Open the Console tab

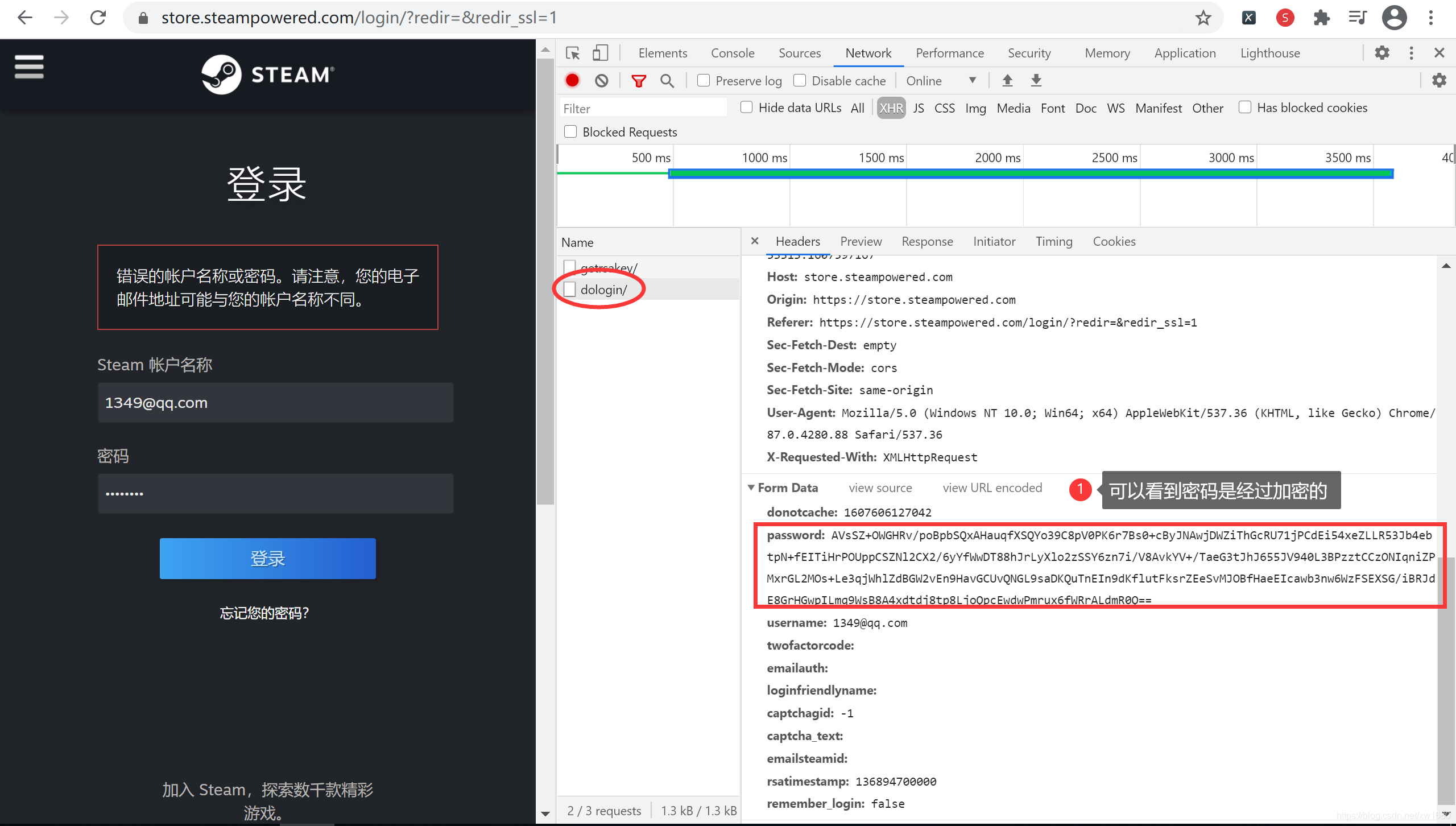733,53
